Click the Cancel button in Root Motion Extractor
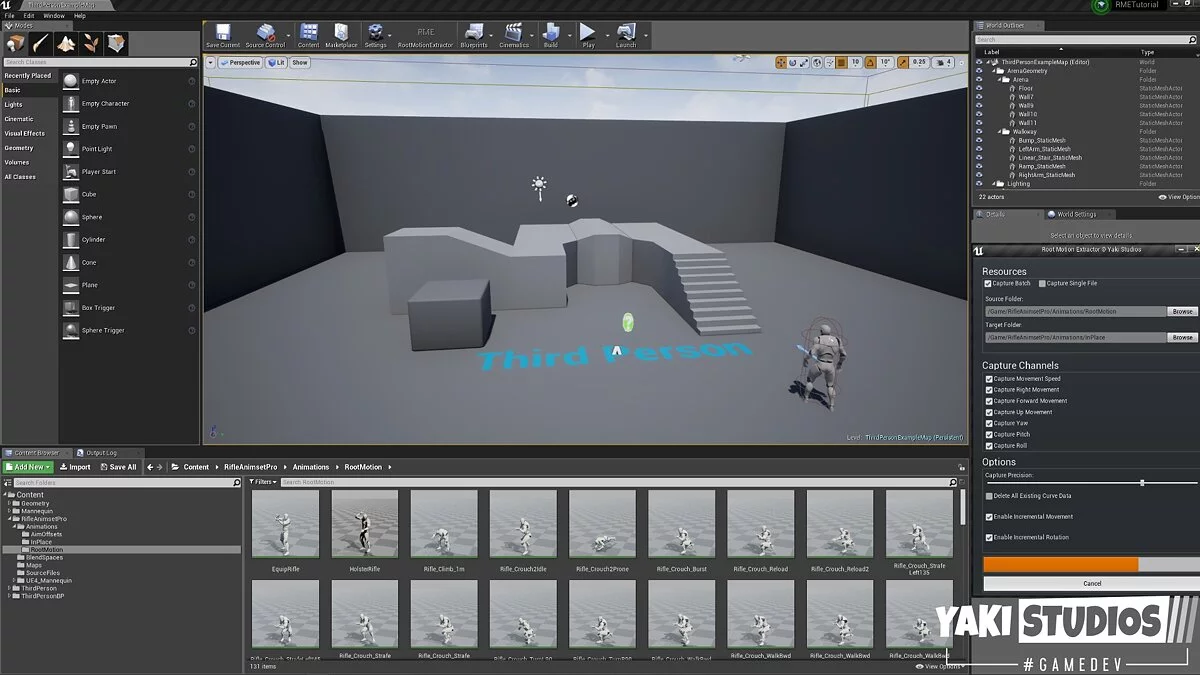This screenshot has width=1200, height=675. [1091, 583]
